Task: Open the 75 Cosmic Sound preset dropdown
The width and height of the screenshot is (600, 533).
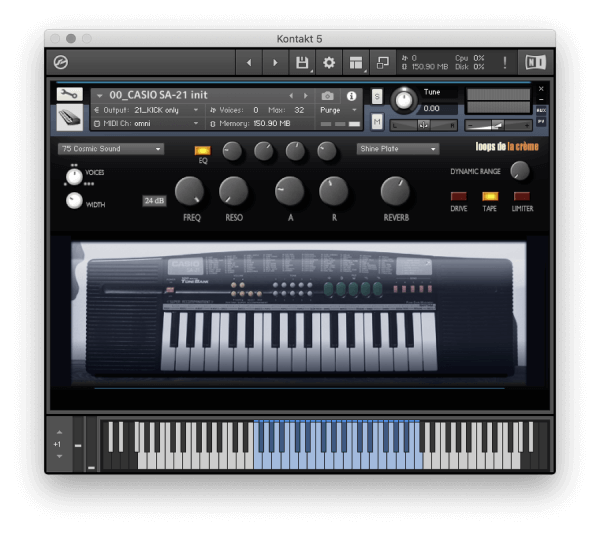Action: (111, 149)
